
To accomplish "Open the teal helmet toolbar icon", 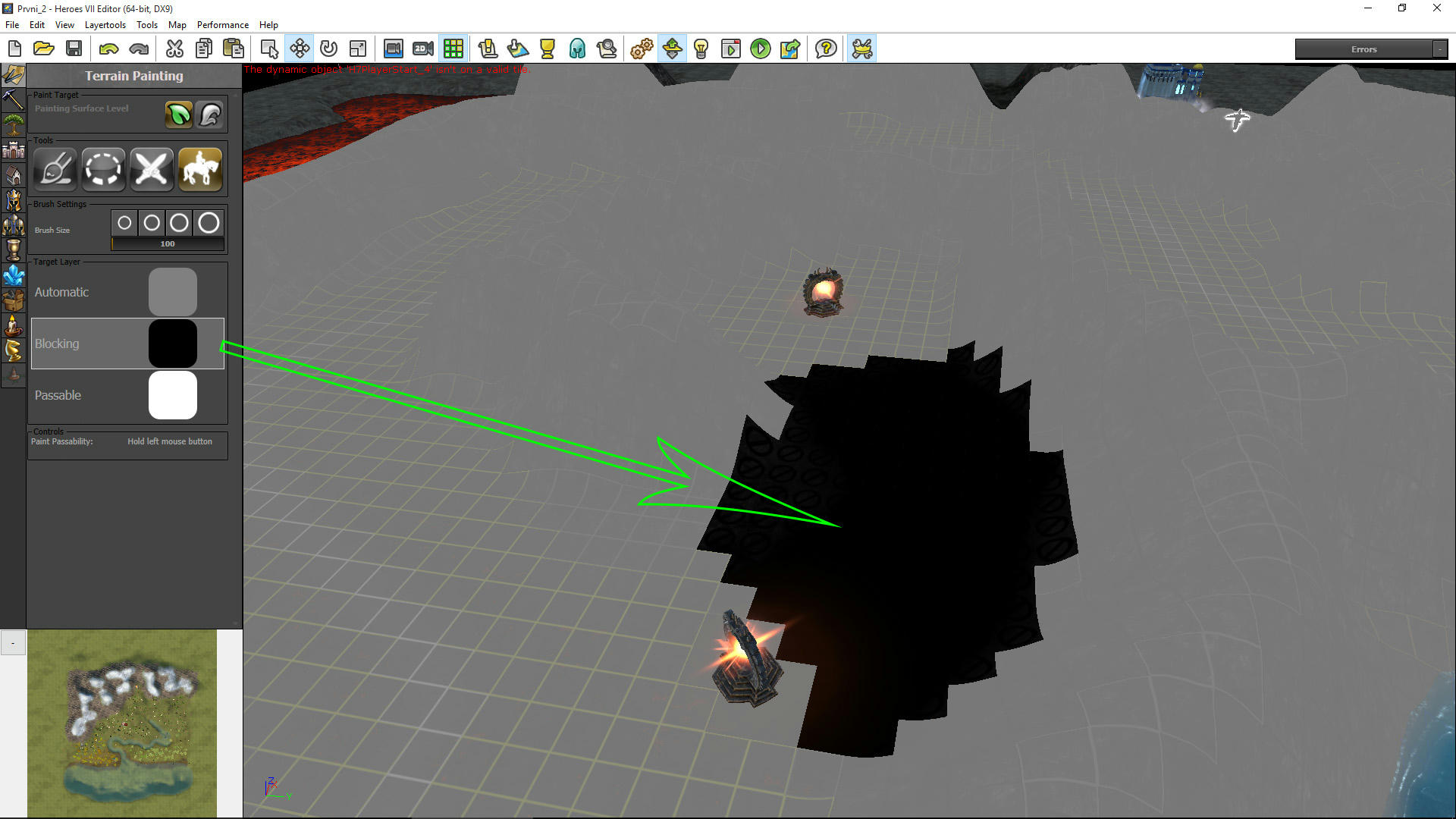I will point(577,49).
